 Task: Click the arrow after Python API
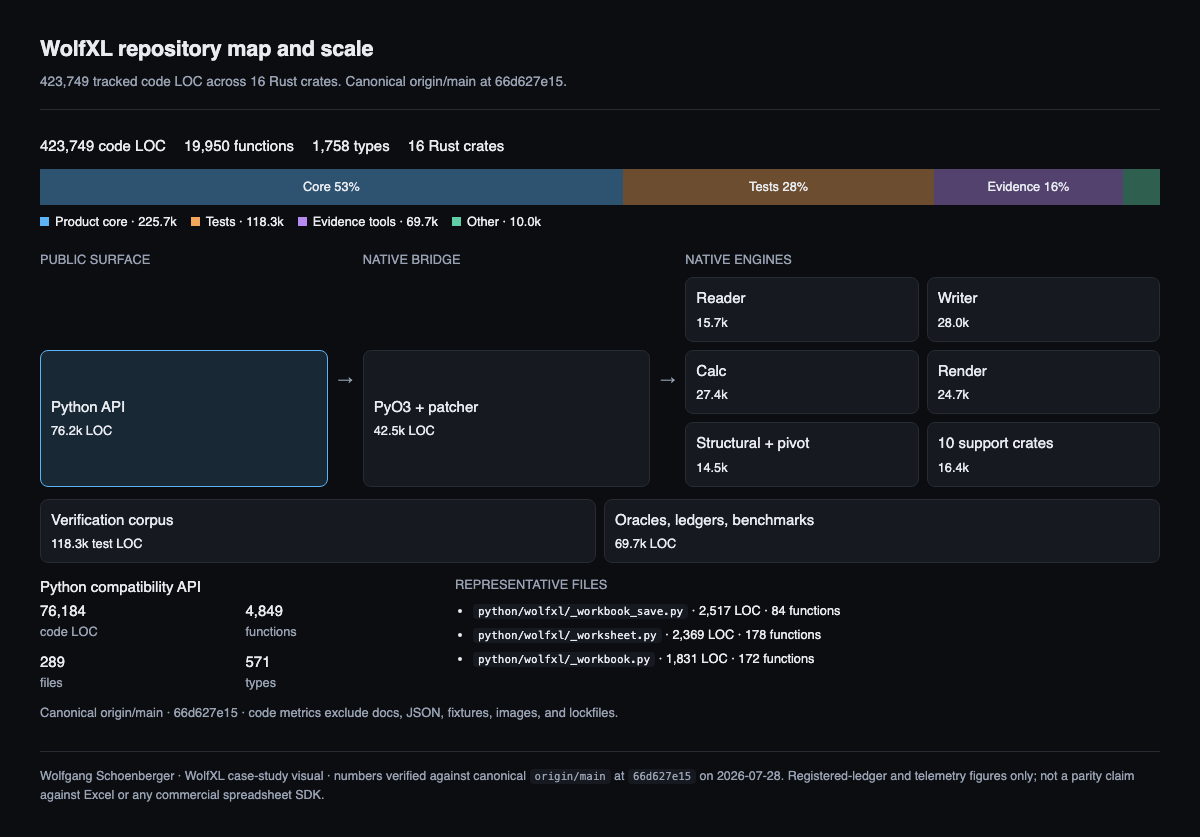pos(345,380)
